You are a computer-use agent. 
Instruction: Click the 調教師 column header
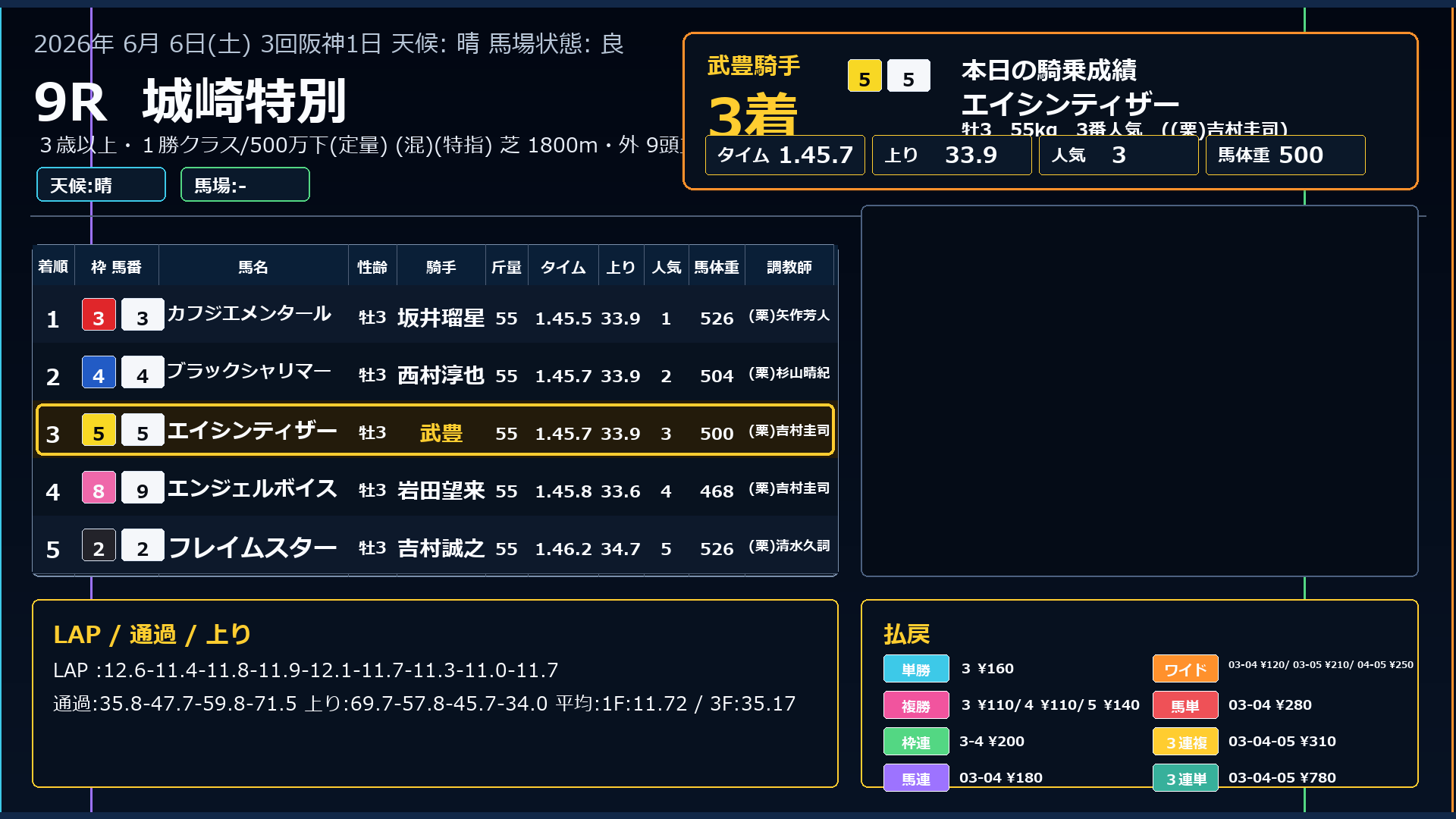789,266
